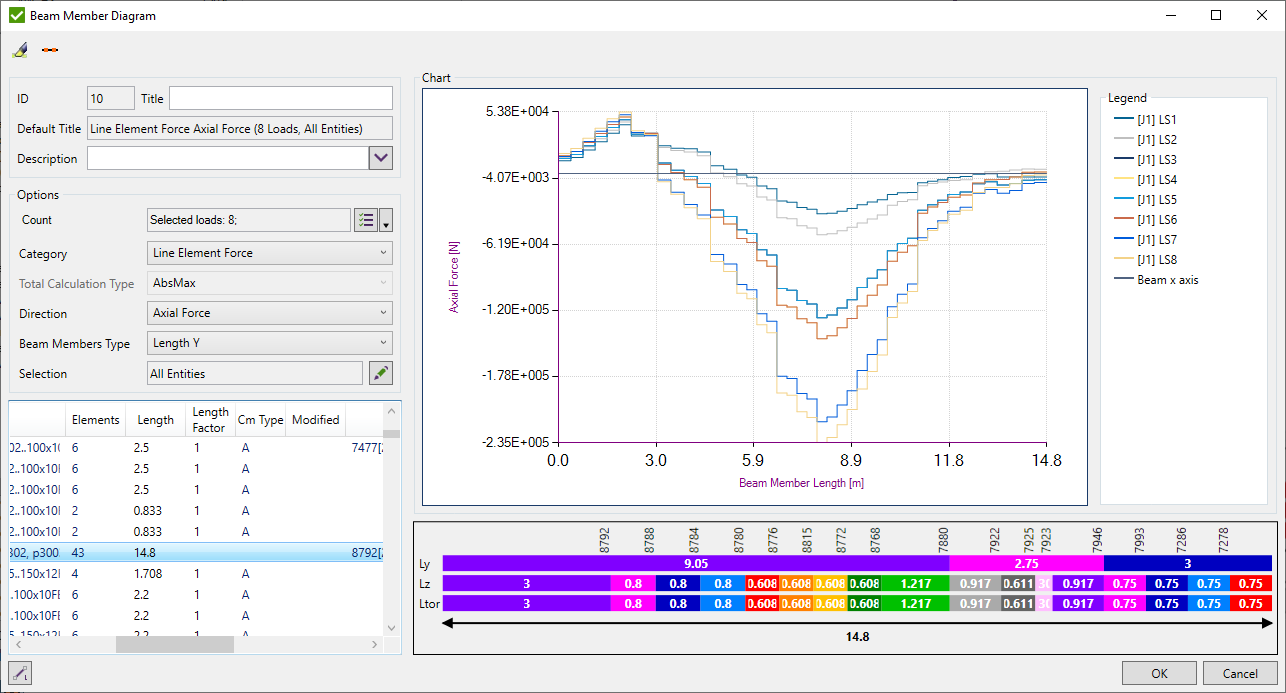
Task: Open the Category dropdown
Action: pos(270,253)
